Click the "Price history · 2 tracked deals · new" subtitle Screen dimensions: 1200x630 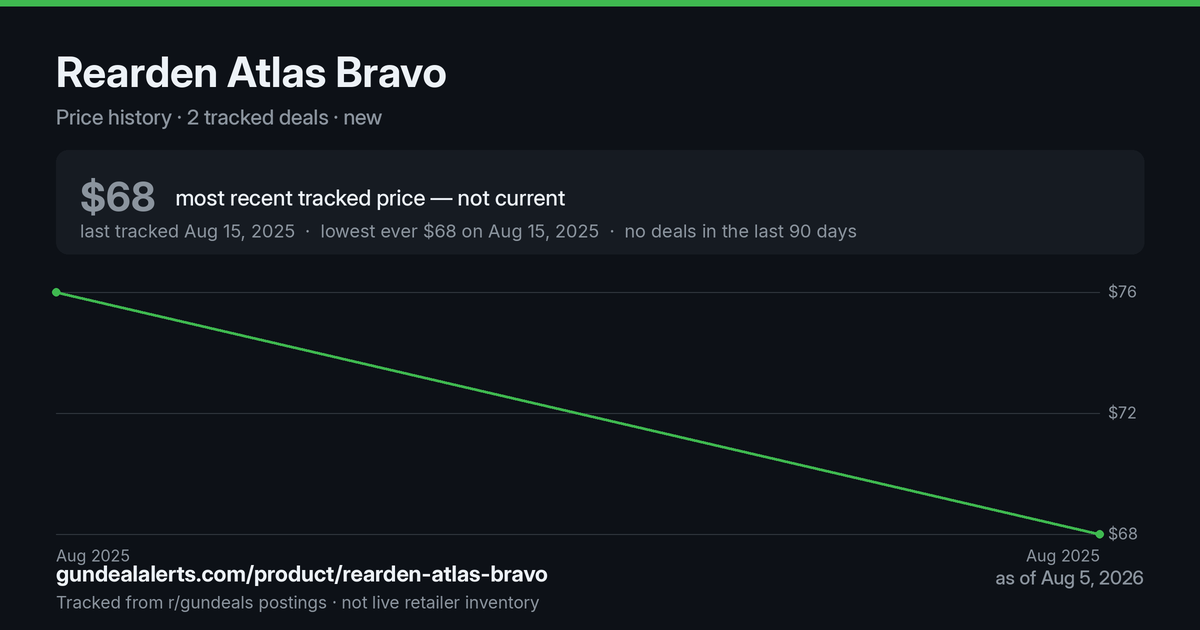219,117
